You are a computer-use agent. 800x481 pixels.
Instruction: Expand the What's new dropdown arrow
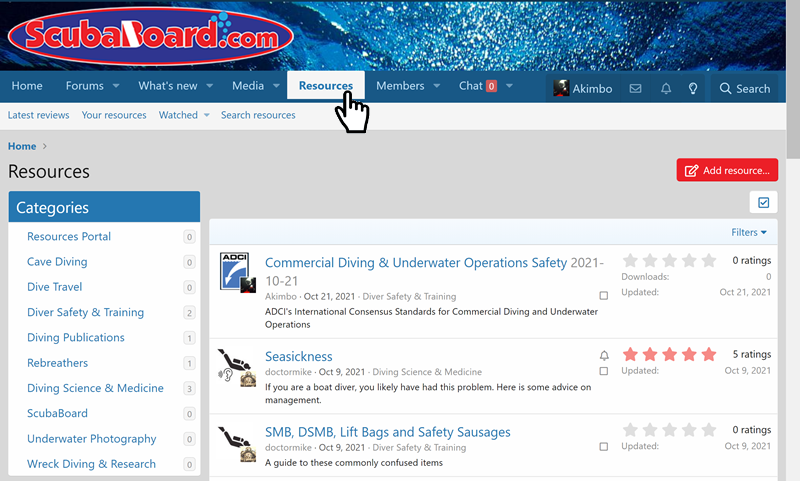(x=210, y=86)
